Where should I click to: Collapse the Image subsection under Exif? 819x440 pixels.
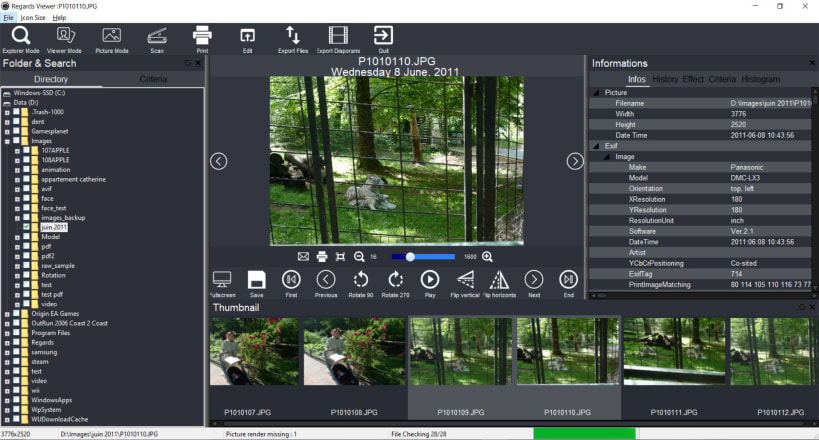(x=606, y=157)
